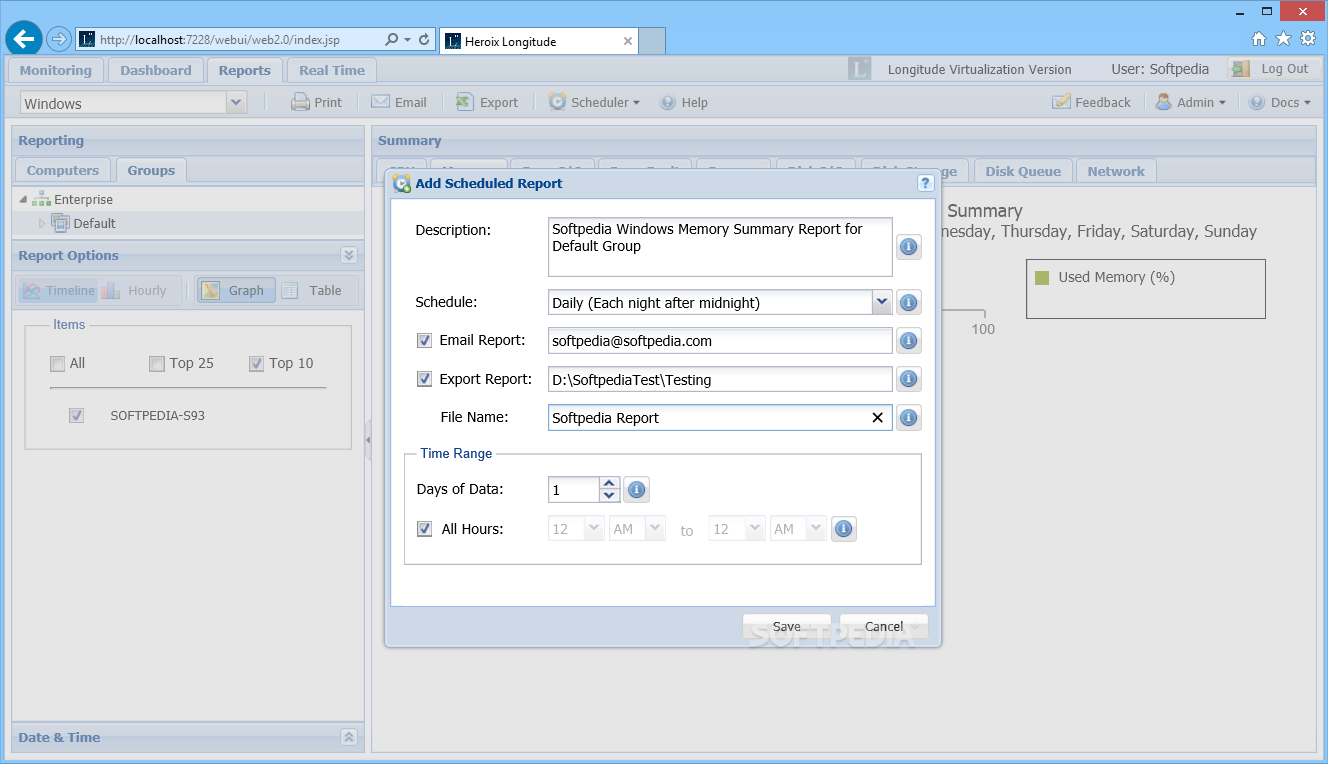Decrease Days of Data with down arrow
Screen dimensions: 1328x764
coord(609,496)
